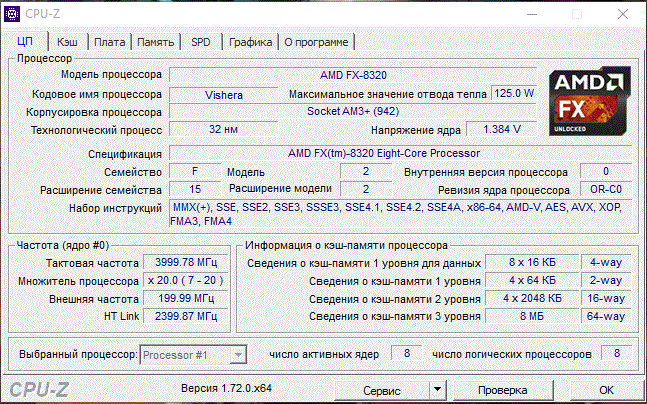Open the arrow menu next to Сервис
The width and height of the screenshot is (647, 404).
436,389
